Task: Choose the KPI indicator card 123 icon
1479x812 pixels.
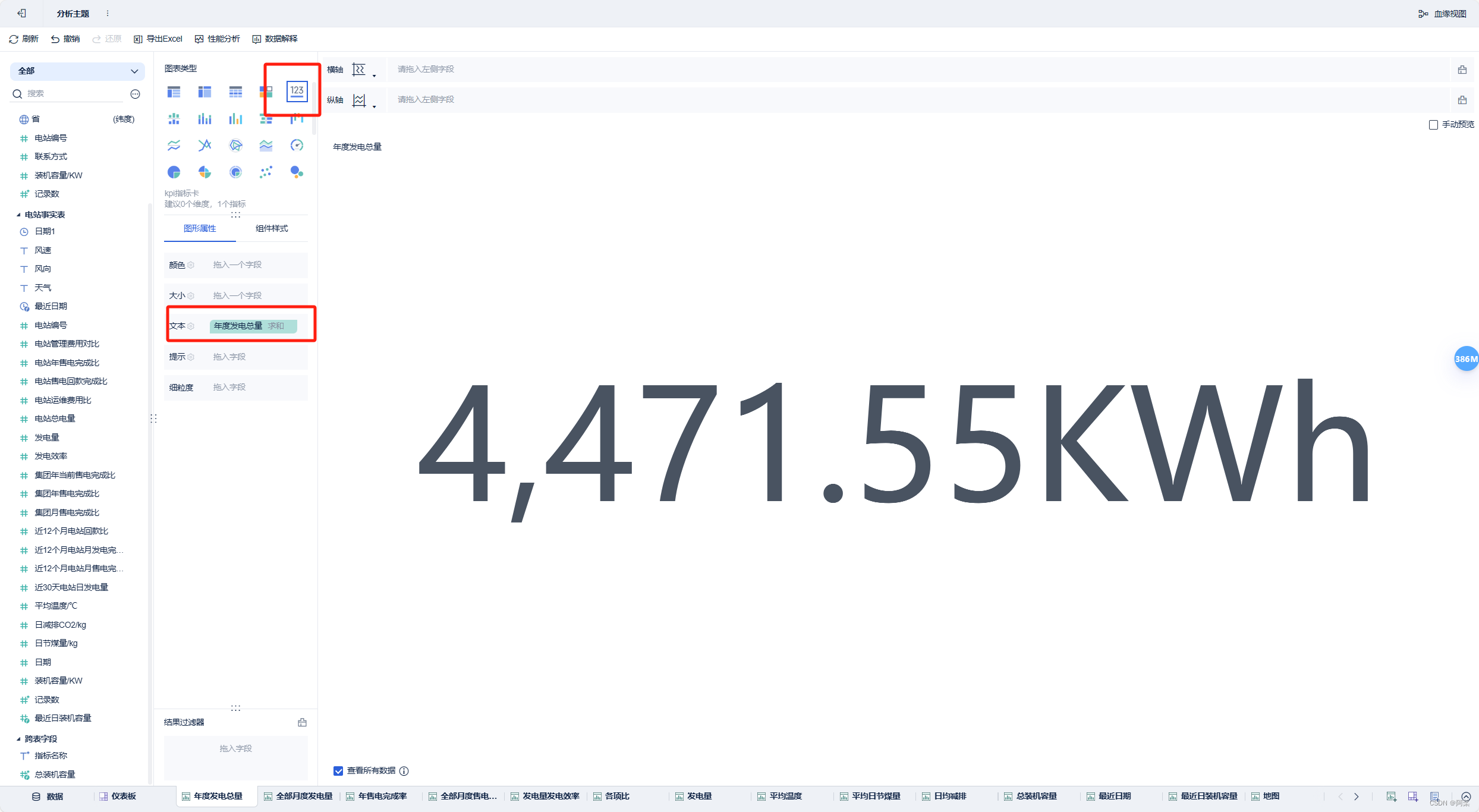Action: pyautogui.click(x=297, y=91)
